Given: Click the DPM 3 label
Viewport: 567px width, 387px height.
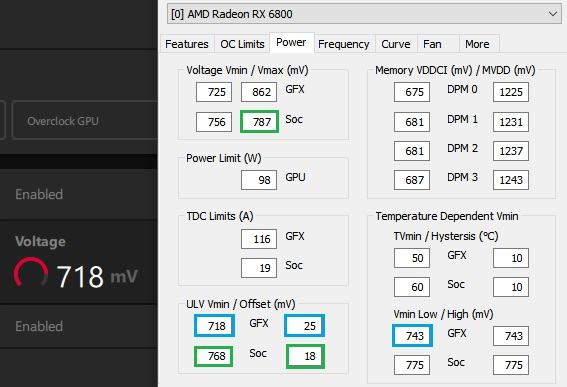Looking at the screenshot, I should click(x=462, y=177).
